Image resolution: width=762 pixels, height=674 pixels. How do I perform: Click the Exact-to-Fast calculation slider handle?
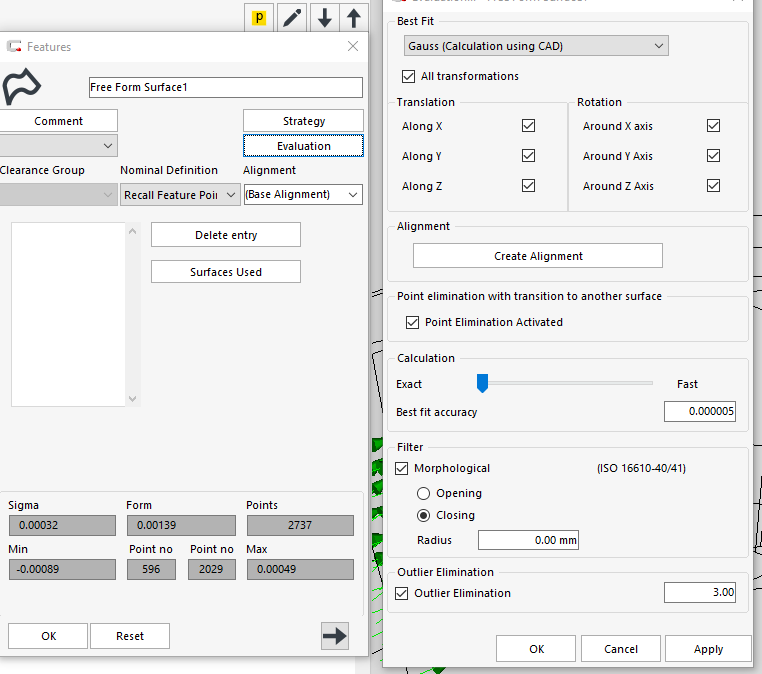point(481,384)
